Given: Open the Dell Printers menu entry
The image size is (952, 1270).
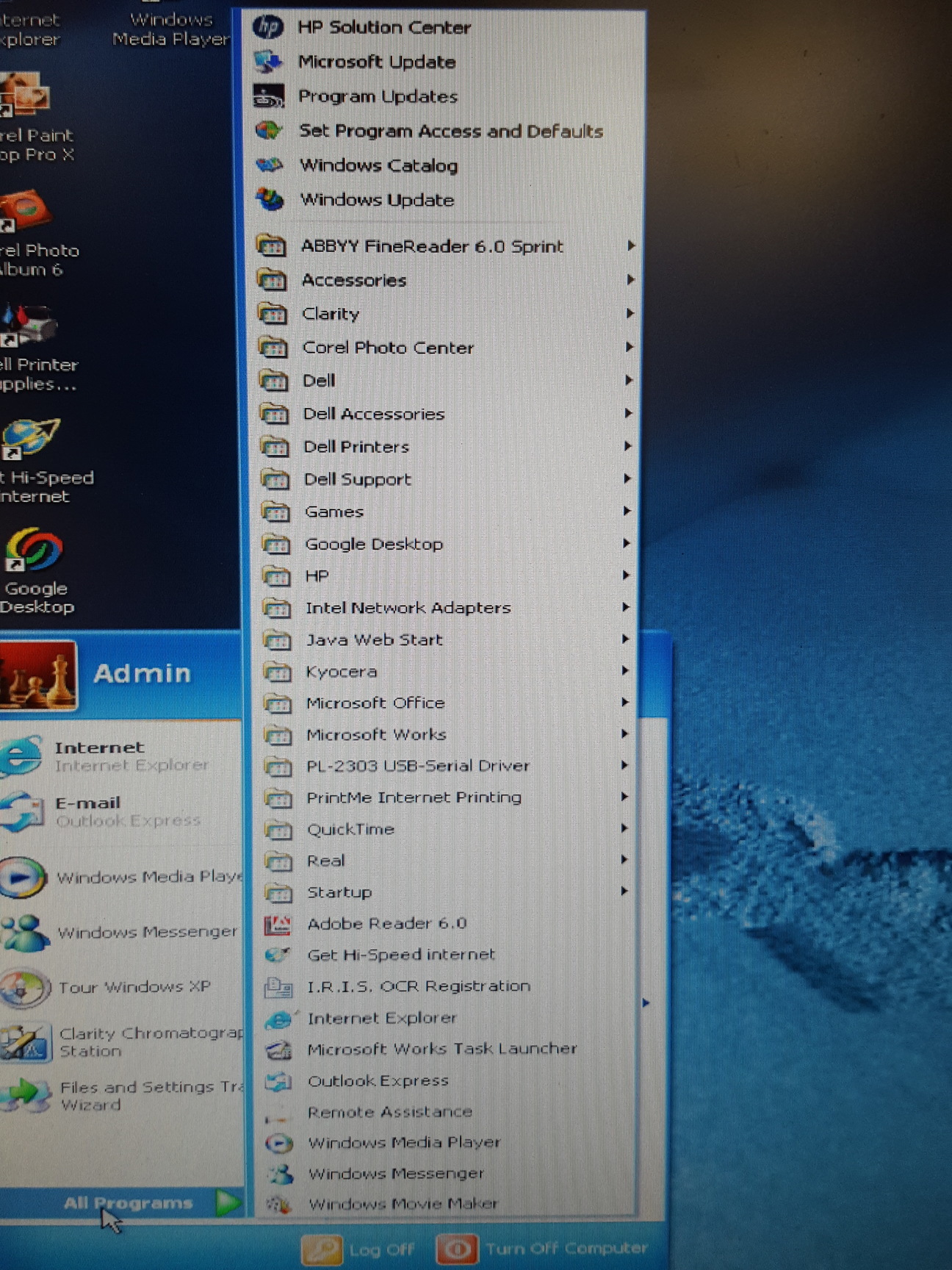Looking at the screenshot, I should 447,446.
